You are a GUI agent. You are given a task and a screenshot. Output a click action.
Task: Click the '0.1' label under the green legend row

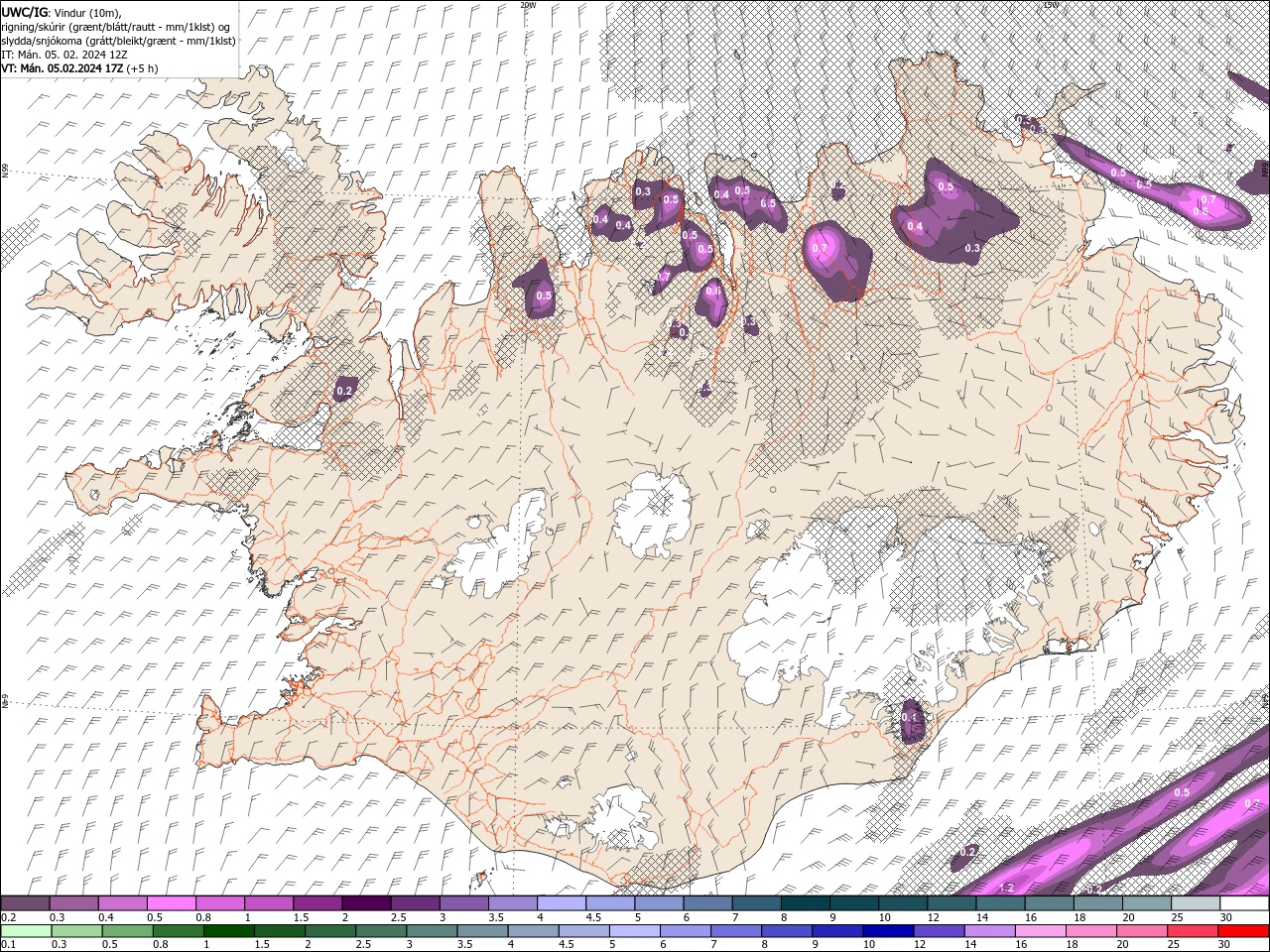[8, 944]
